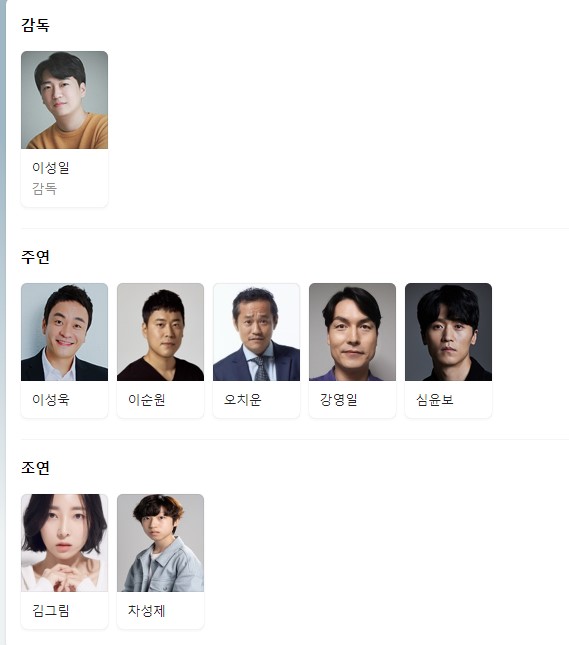Open 심윤보 actor photo

[448, 332]
